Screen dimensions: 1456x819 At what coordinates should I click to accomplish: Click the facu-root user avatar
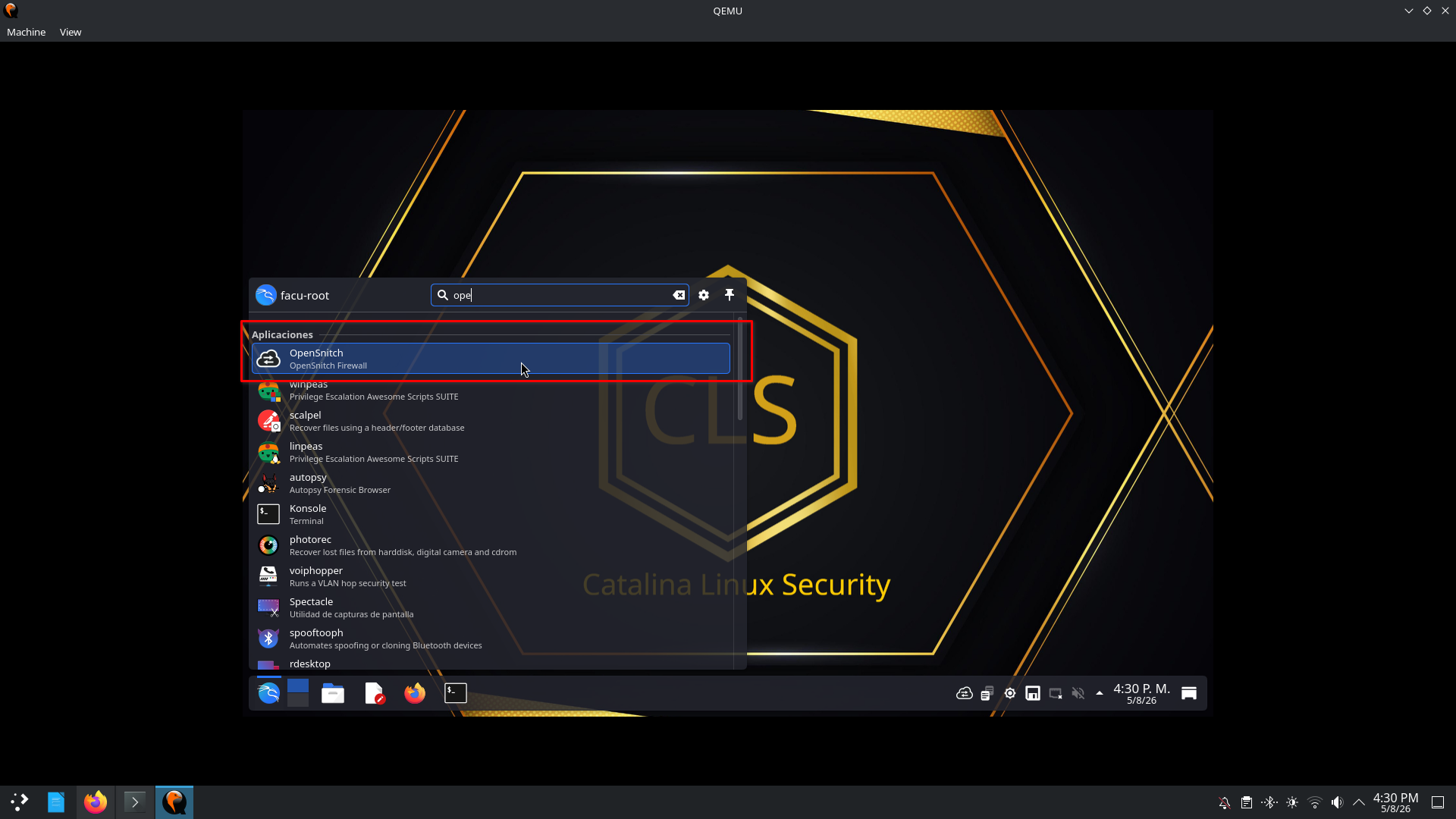(265, 295)
